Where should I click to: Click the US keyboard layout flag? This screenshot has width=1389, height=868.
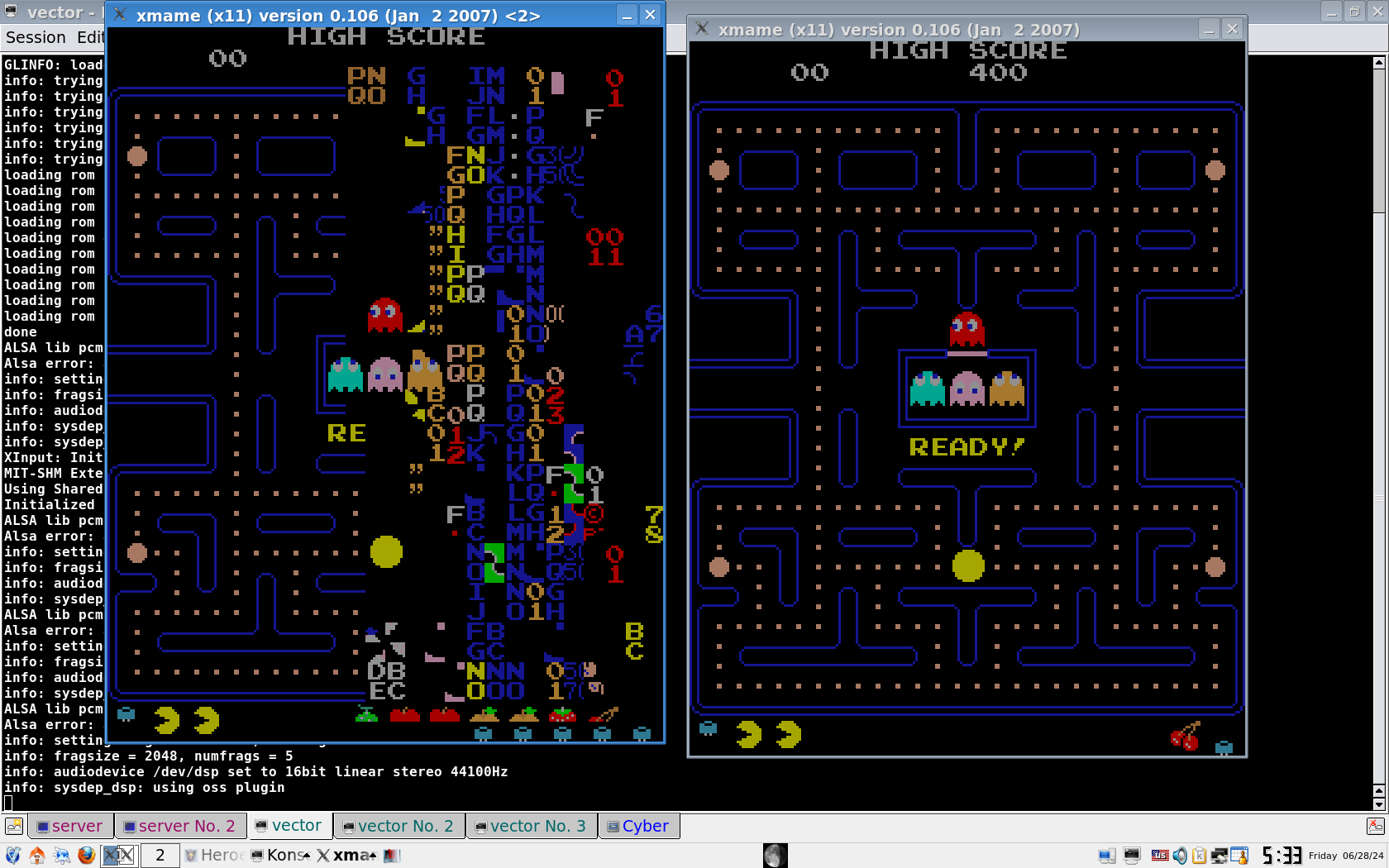[1160, 856]
